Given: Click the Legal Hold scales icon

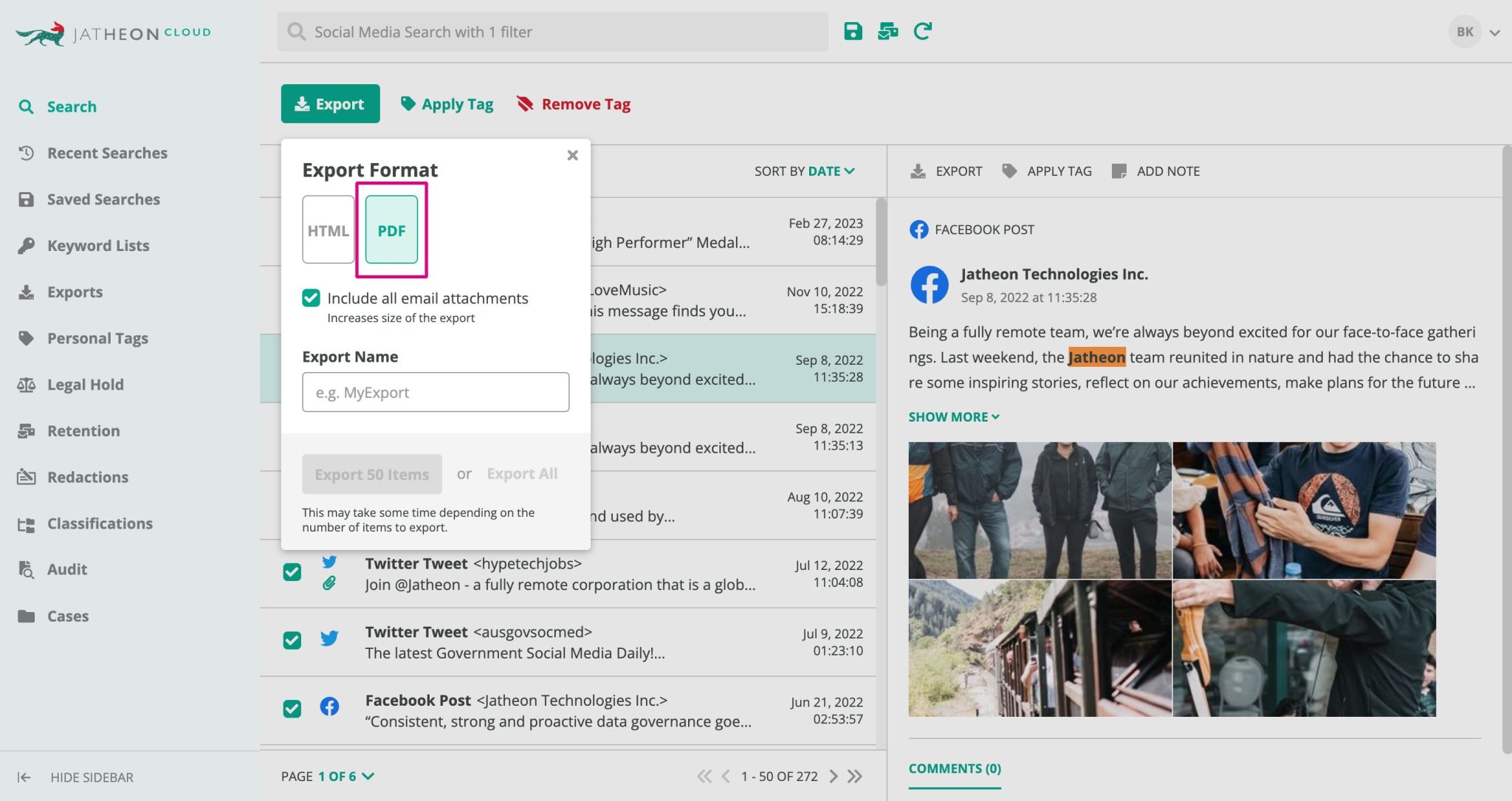Looking at the screenshot, I should tap(26, 385).
